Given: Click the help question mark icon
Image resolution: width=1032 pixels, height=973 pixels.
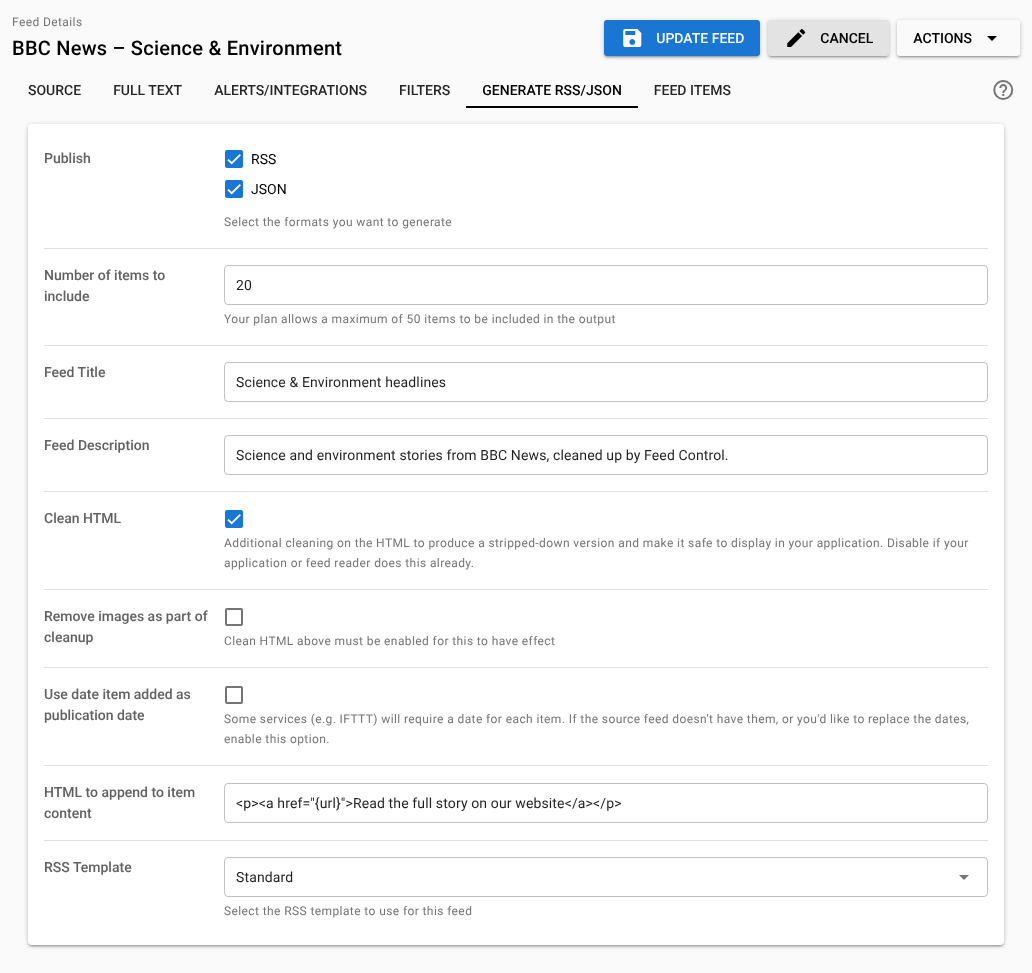Looking at the screenshot, I should pyautogui.click(x=1002, y=90).
